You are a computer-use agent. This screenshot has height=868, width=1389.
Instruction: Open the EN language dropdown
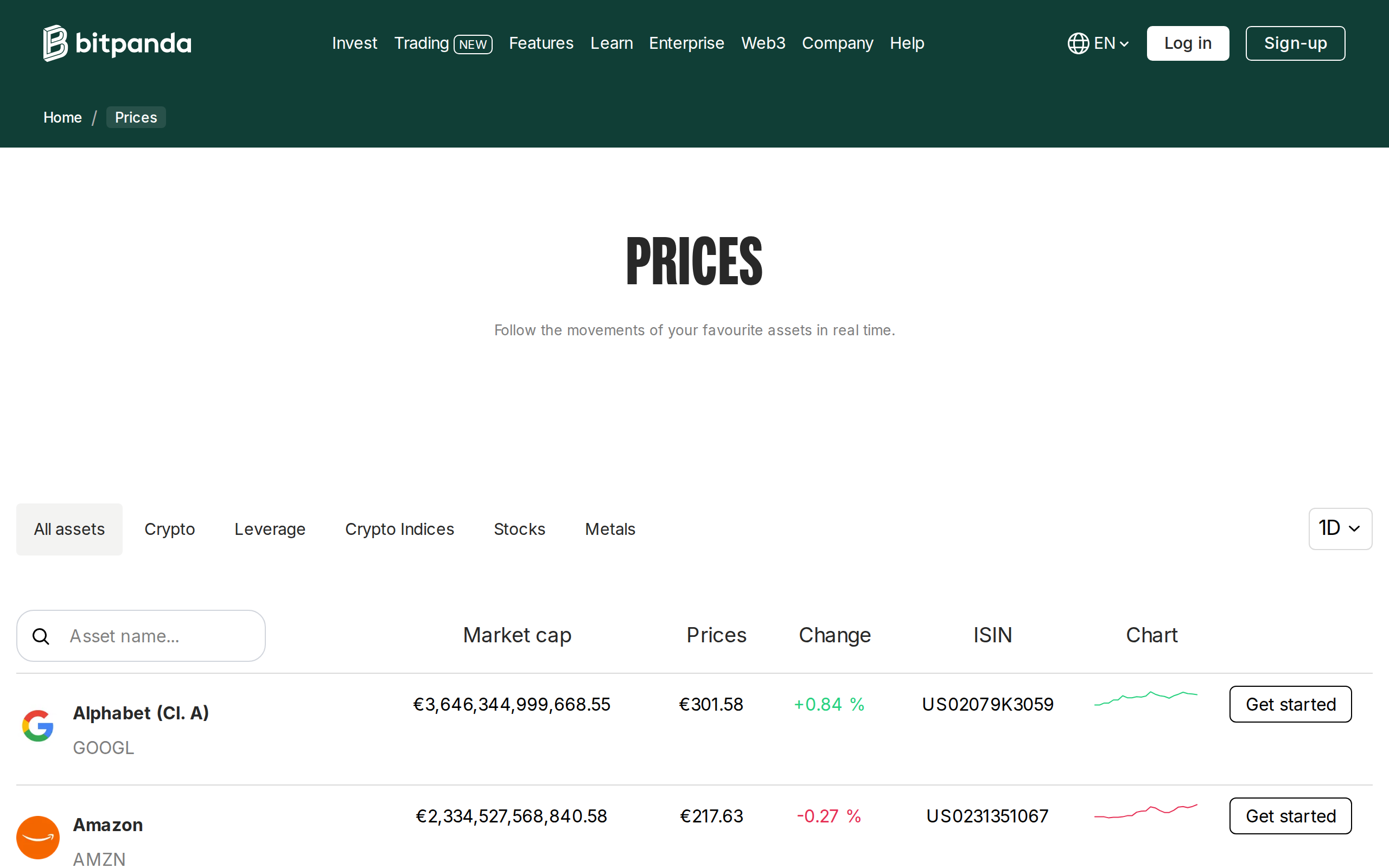point(1099,43)
